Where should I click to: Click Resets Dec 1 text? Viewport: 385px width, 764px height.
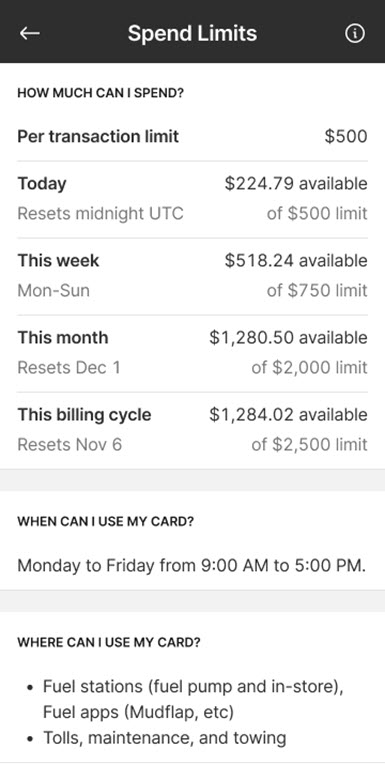tap(69, 367)
